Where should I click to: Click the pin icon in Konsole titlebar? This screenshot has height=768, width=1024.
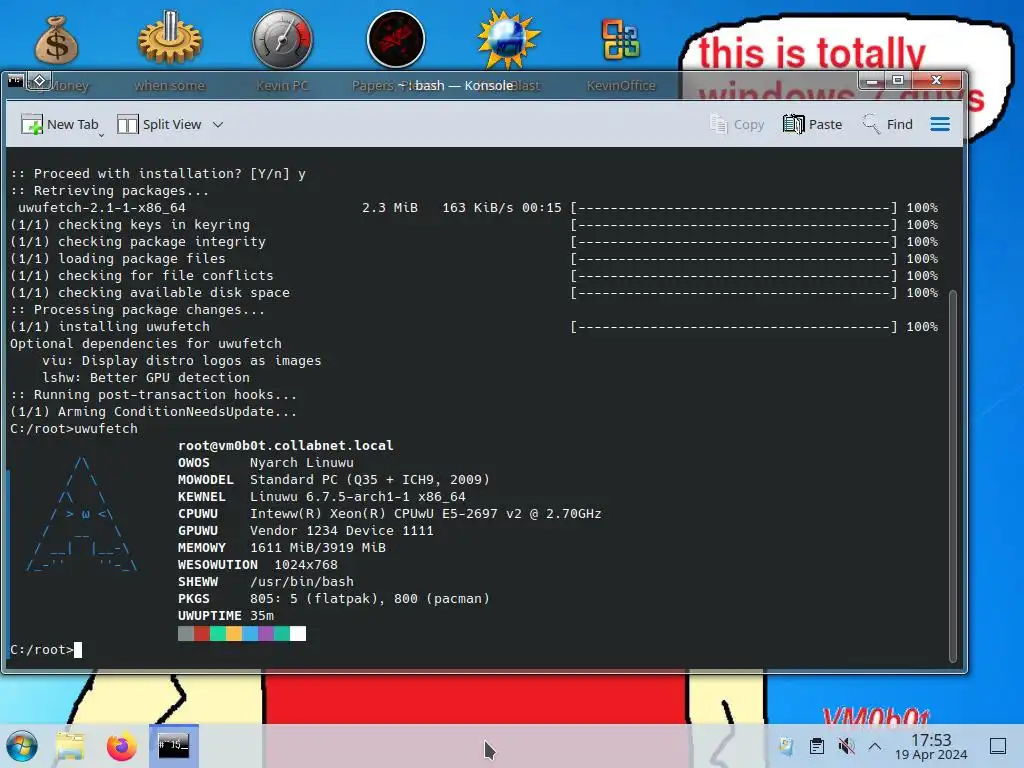click(x=39, y=81)
